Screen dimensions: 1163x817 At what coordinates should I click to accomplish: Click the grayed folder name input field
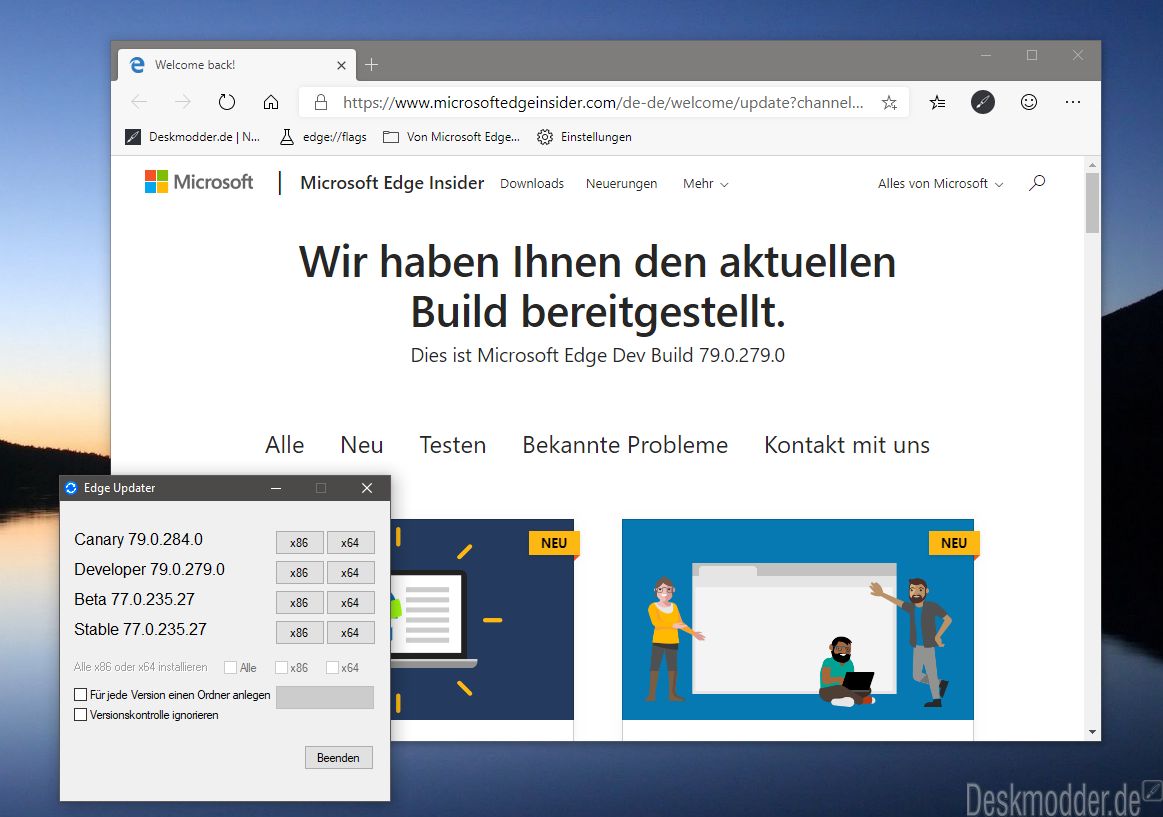click(325, 697)
